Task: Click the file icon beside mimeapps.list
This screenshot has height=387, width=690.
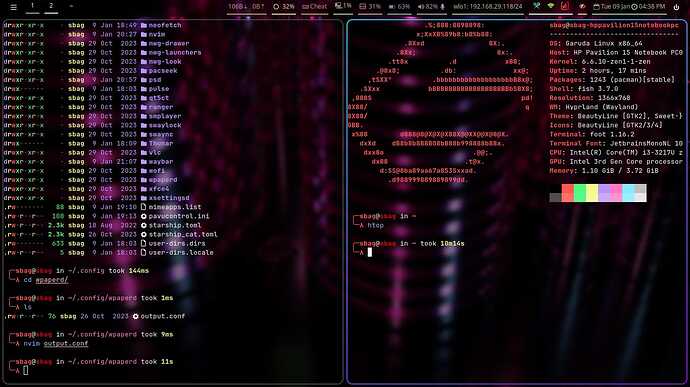Action: coord(143,207)
